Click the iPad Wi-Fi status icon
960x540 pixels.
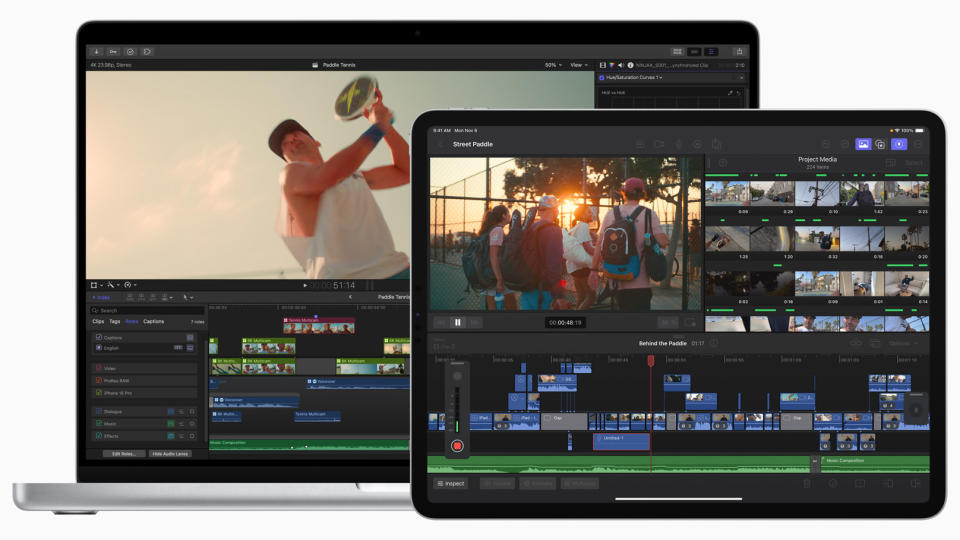897,130
